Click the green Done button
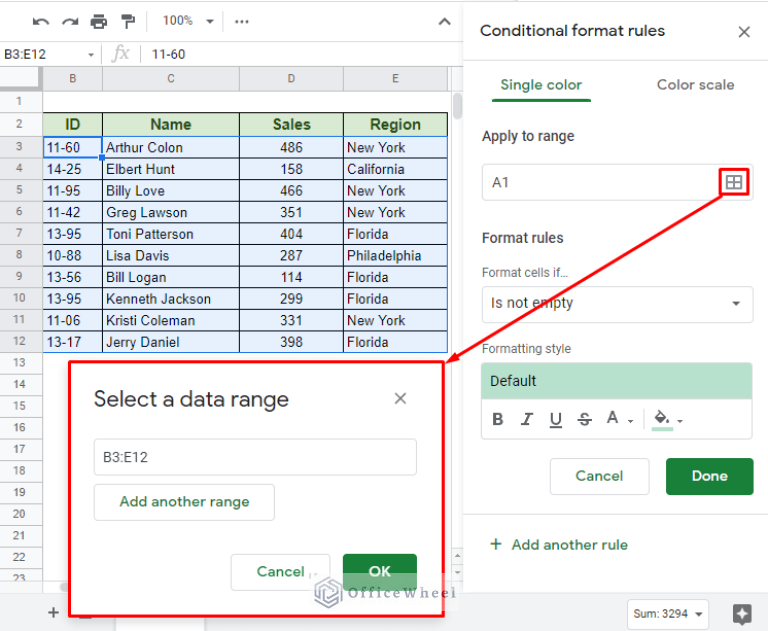The image size is (768, 631). tap(709, 476)
